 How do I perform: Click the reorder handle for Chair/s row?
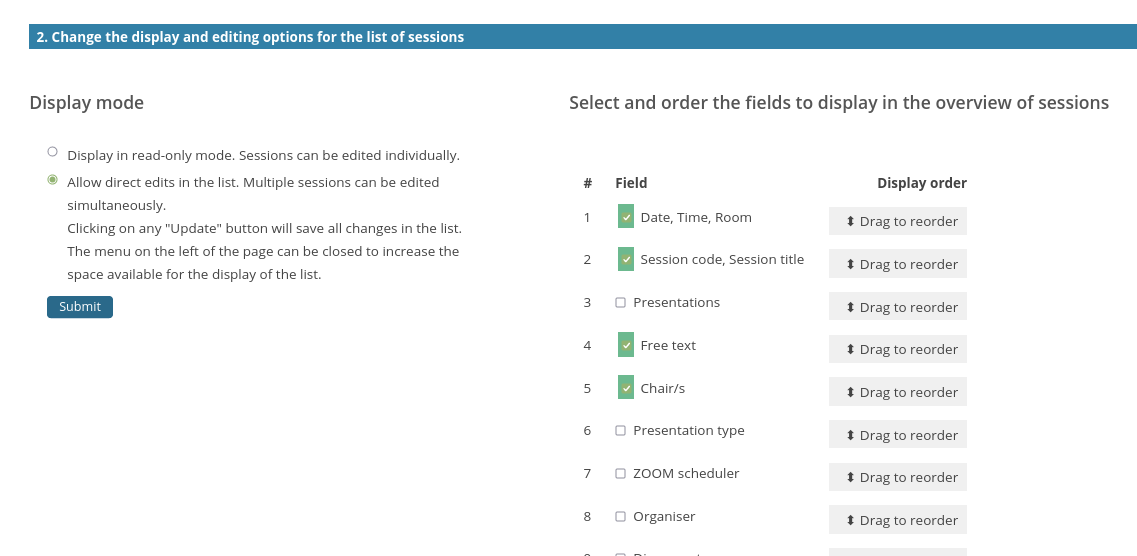(x=897, y=392)
